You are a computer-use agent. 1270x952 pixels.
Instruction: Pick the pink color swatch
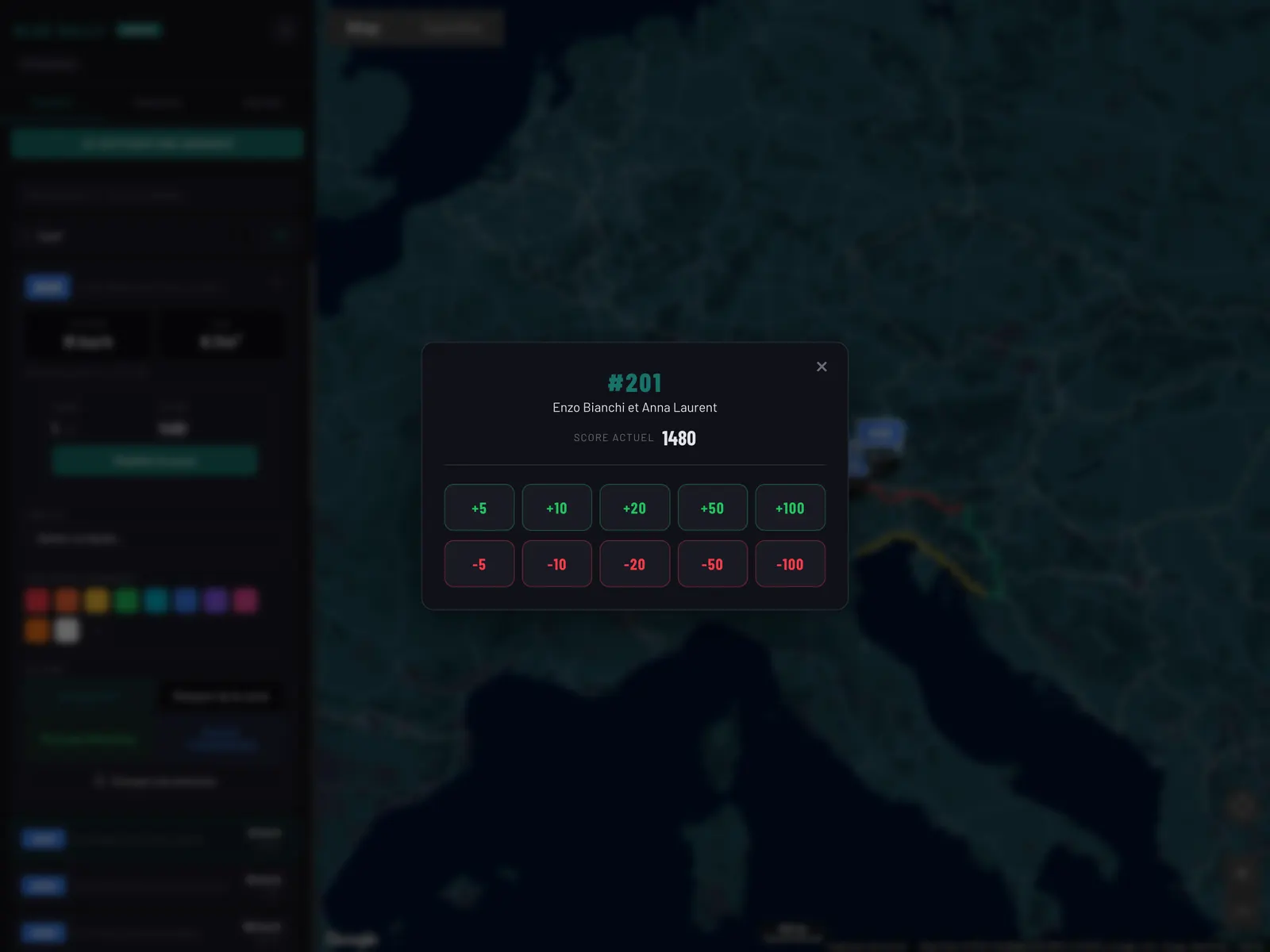[245, 601]
